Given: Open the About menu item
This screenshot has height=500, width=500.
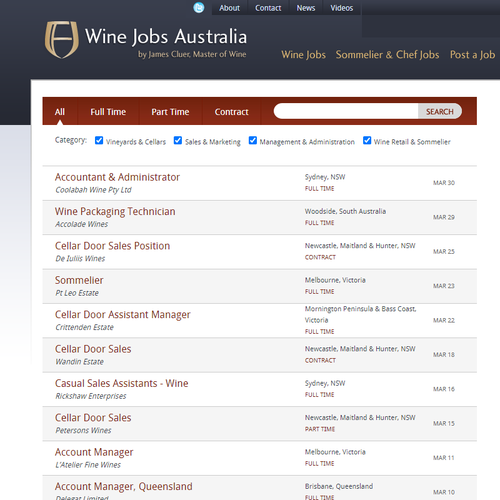Looking at the screenshot, I should coord(229,8).
